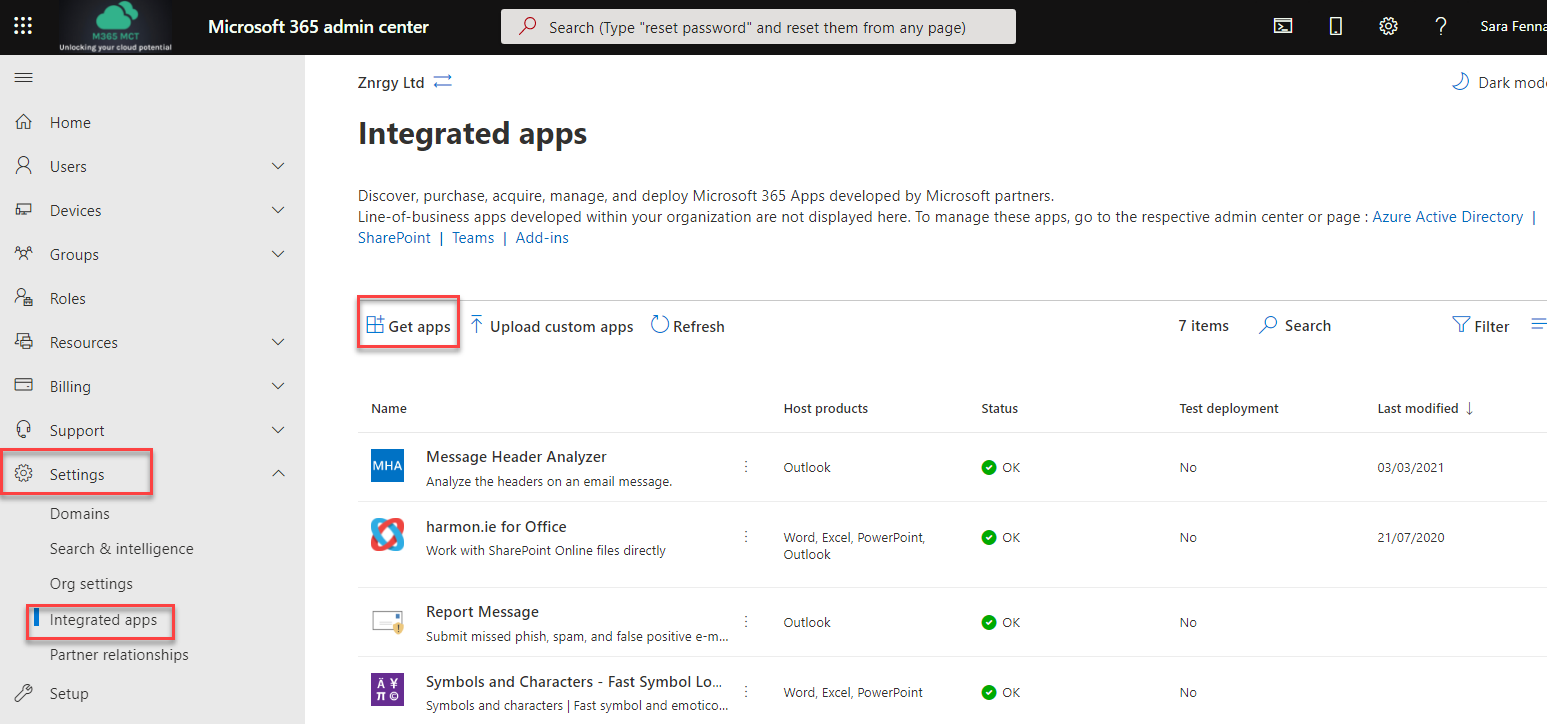Collapse navigation with hamburger menu icon
The height and width of the screenshot is (724, 1547).
(x=23, y=78)
